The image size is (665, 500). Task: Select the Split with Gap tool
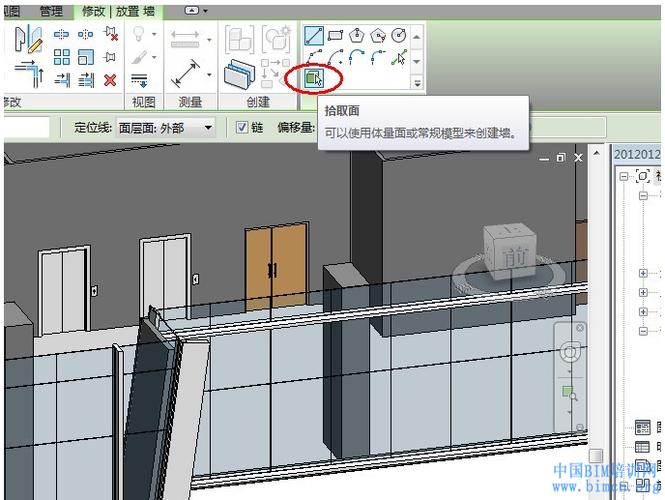point(86,34)
